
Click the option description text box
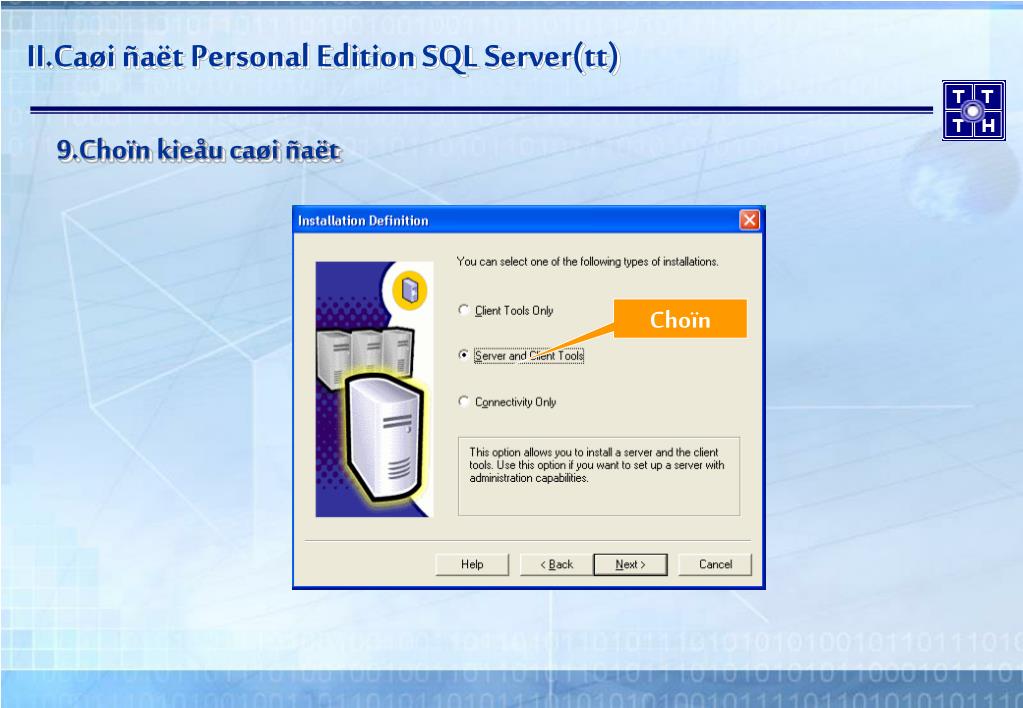pyautogui.click(x=599, y=476)
